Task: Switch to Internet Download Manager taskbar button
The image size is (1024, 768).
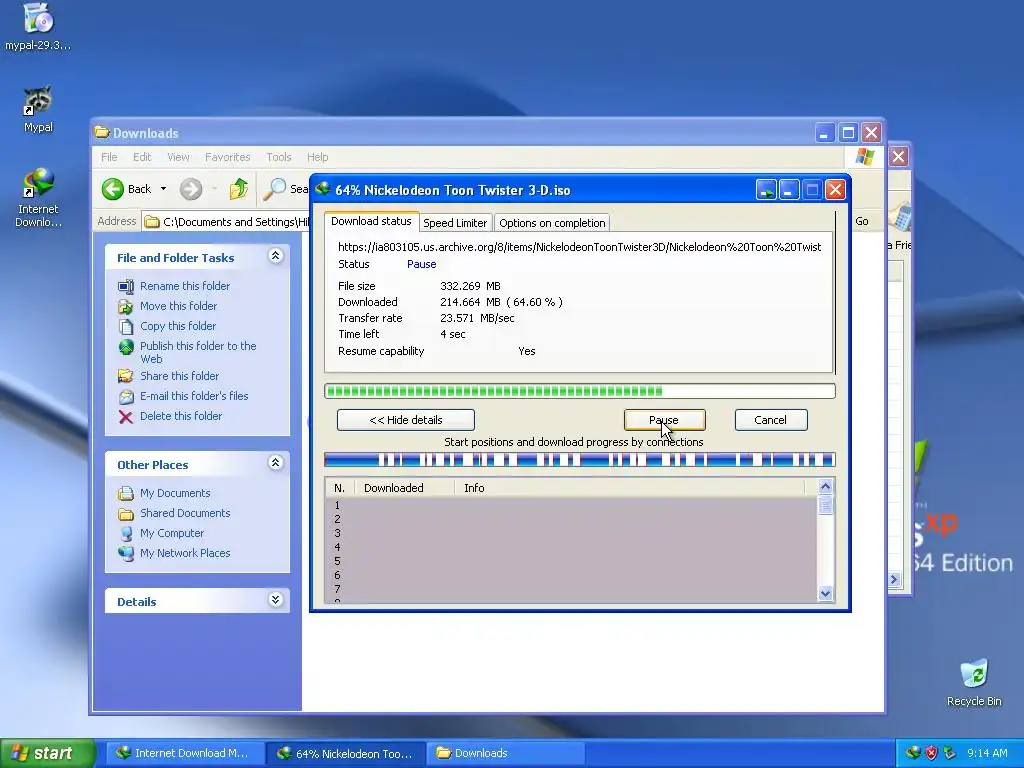Action: pyautogui.click(x=183, y=753)
